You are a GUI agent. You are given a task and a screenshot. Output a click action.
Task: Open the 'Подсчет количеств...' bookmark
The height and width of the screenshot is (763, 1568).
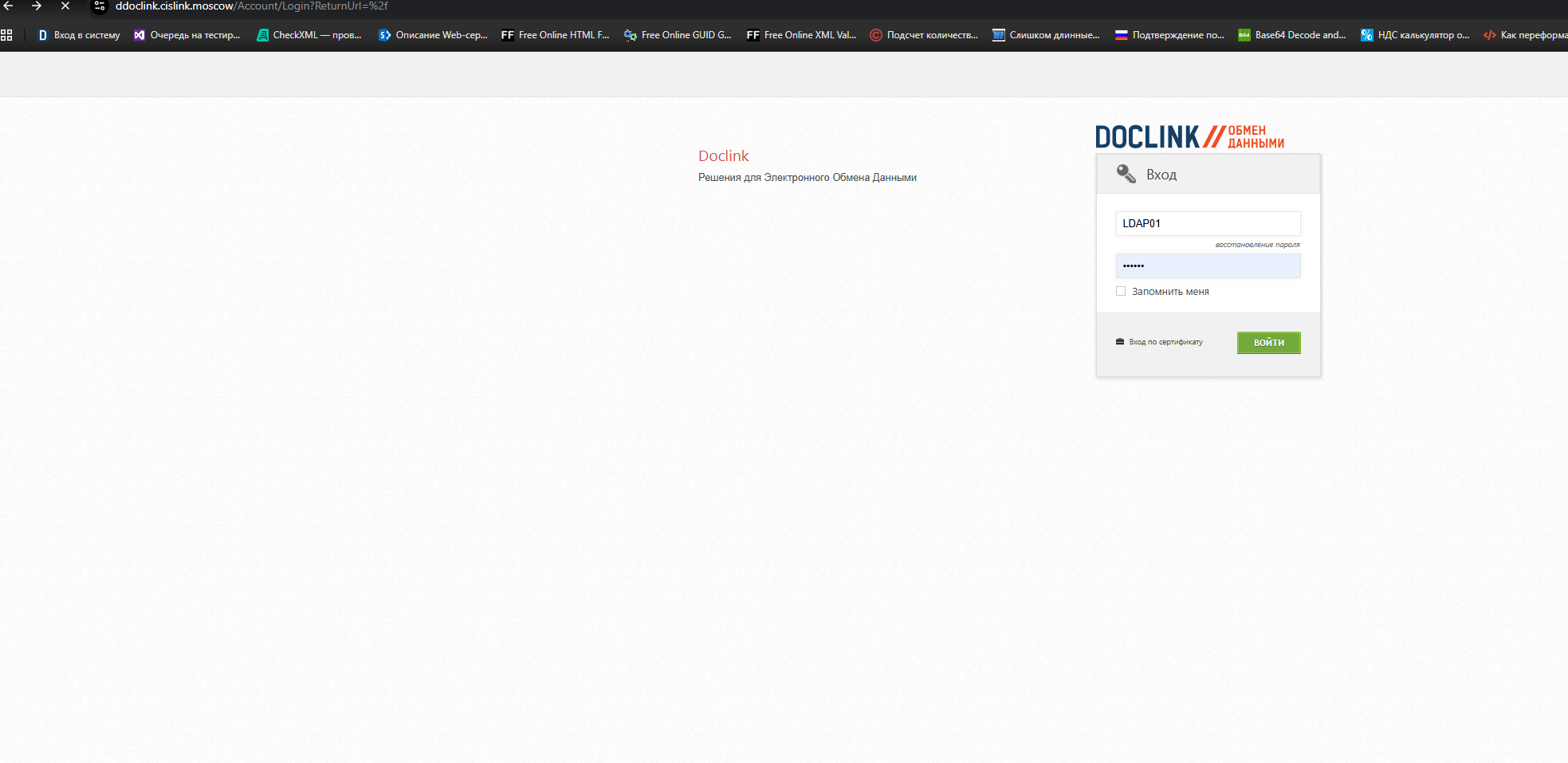pyautogui.click(x=924, y=35)
